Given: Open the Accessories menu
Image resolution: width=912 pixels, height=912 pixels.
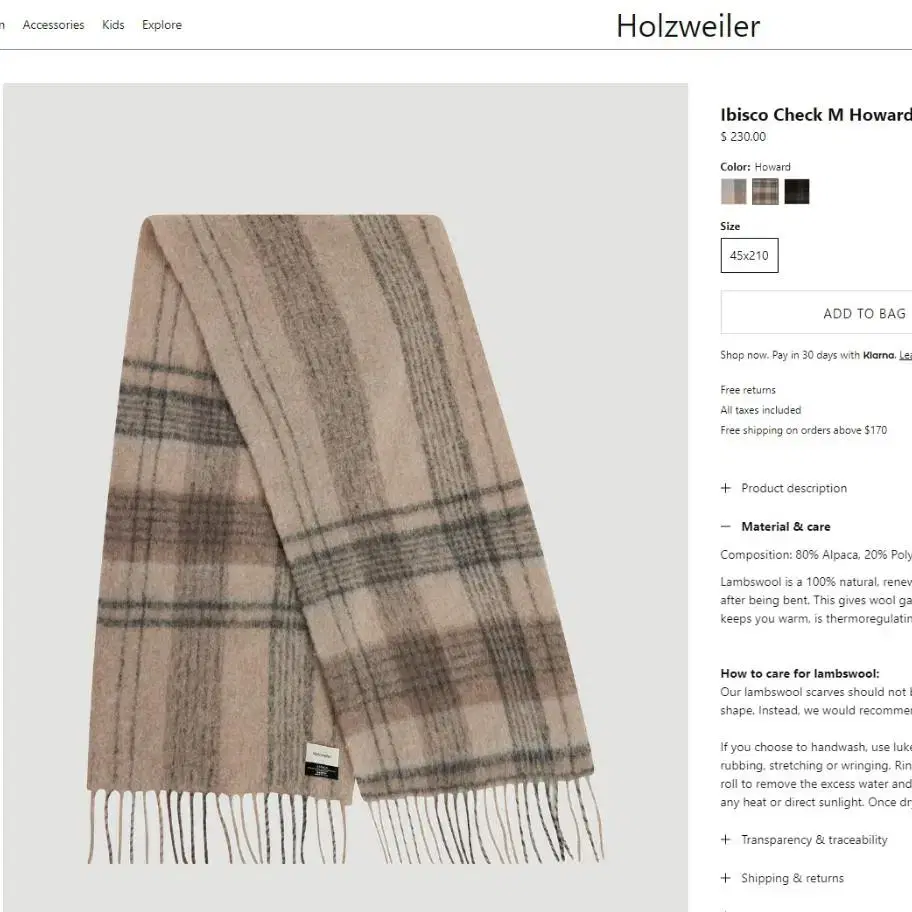Looking at the screenshot, I should (54, 25).
